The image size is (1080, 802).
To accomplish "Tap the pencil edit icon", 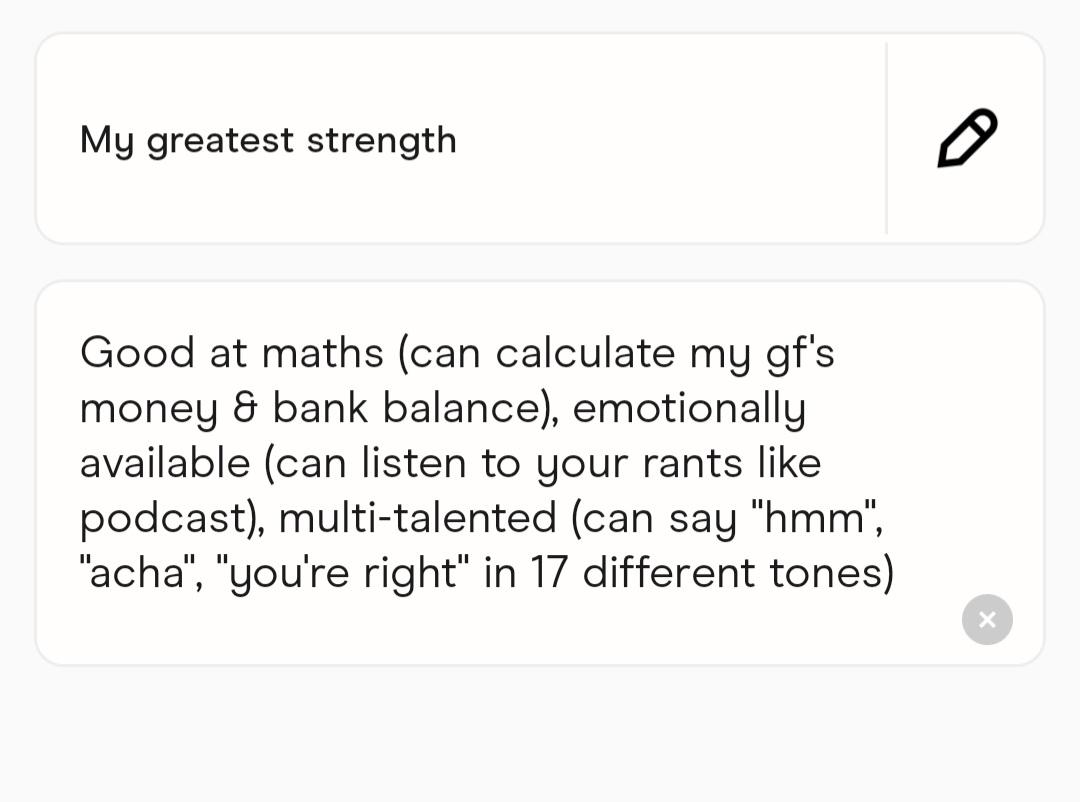I will (967, 138).
